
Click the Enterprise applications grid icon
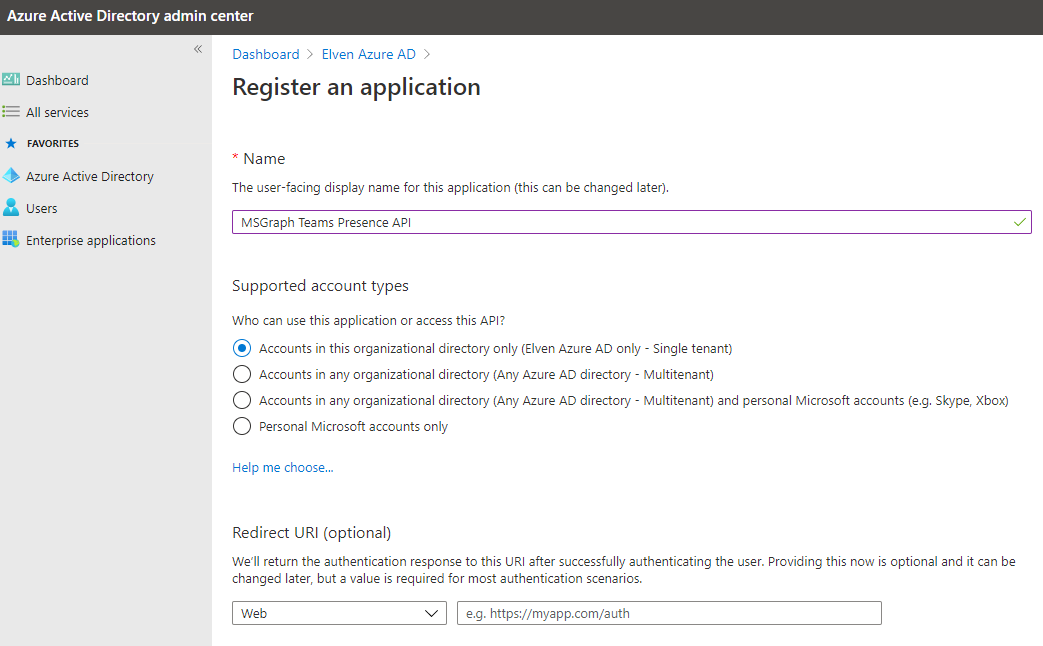point(11,239)
